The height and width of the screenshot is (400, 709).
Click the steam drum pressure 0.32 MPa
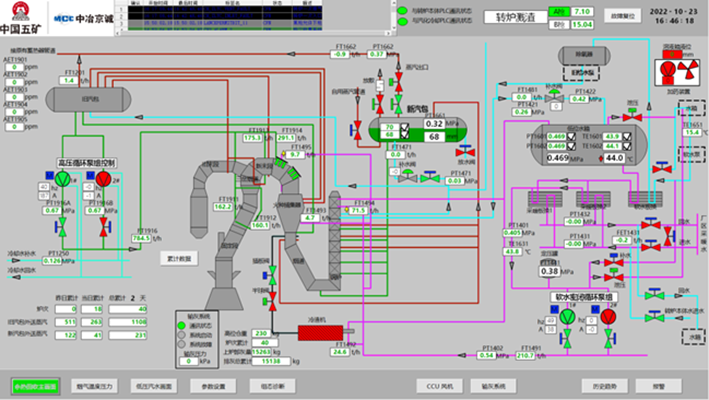[x=434, y=123]
